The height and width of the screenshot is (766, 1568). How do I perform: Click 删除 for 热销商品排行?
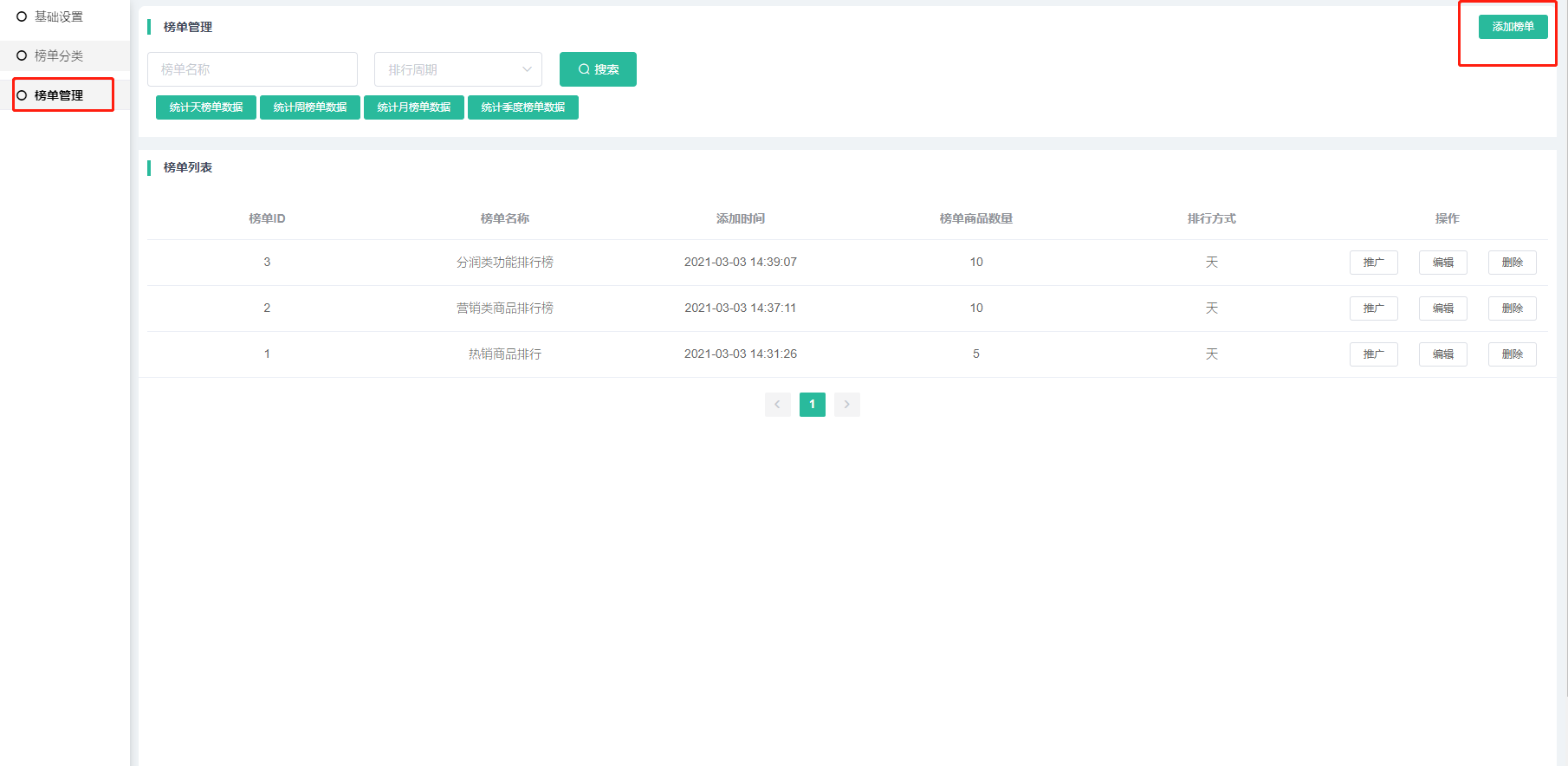[x=1513, y=354]
